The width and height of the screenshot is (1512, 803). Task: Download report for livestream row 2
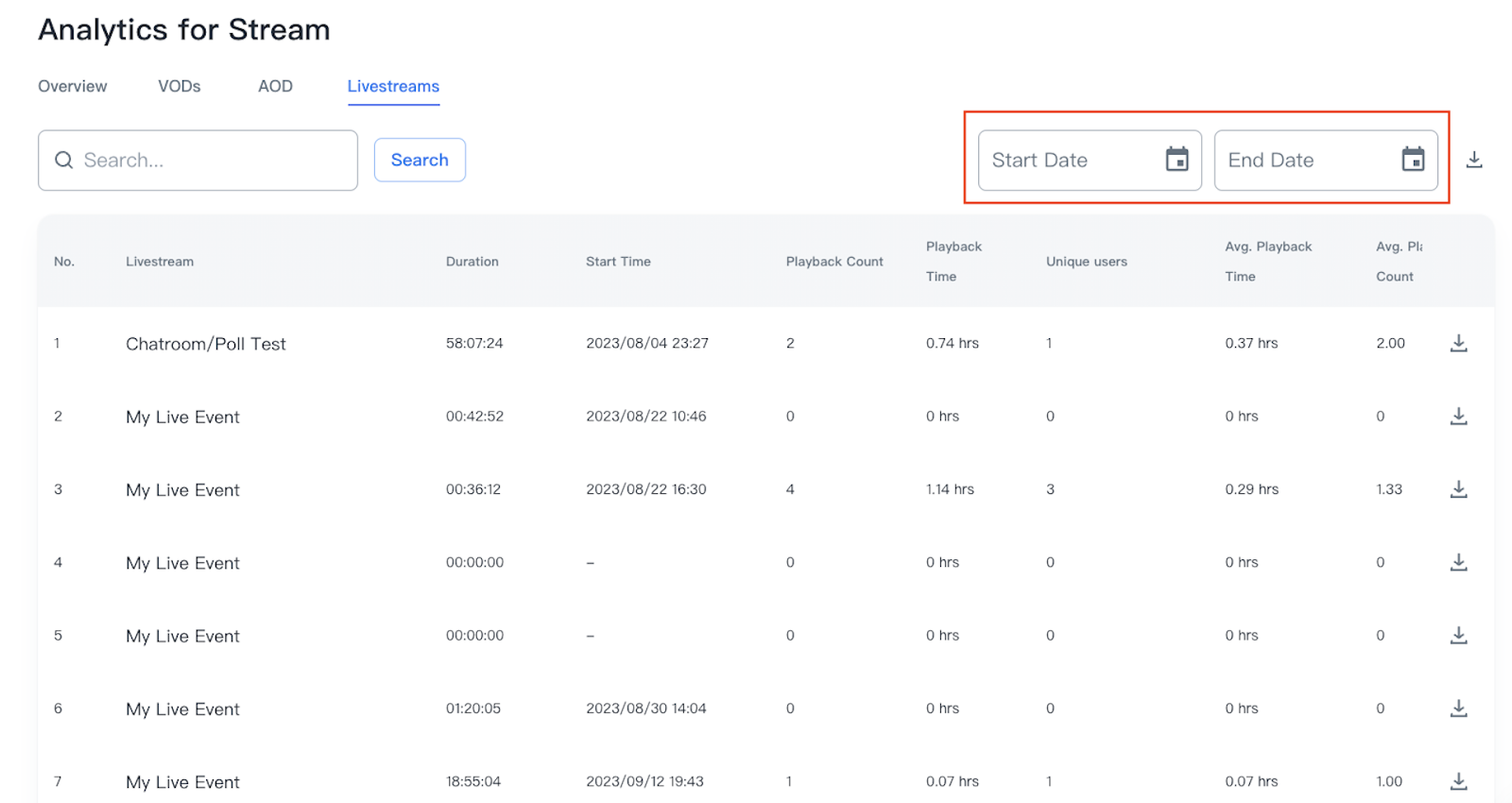tap(1458, 416)
